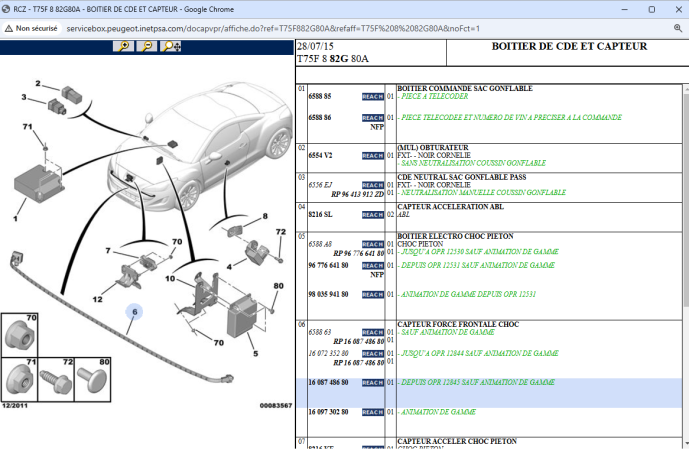The width and height of the screenshot is (689, 451).
Task: Select callout 12 on the diagram
Action: (98, 299)
